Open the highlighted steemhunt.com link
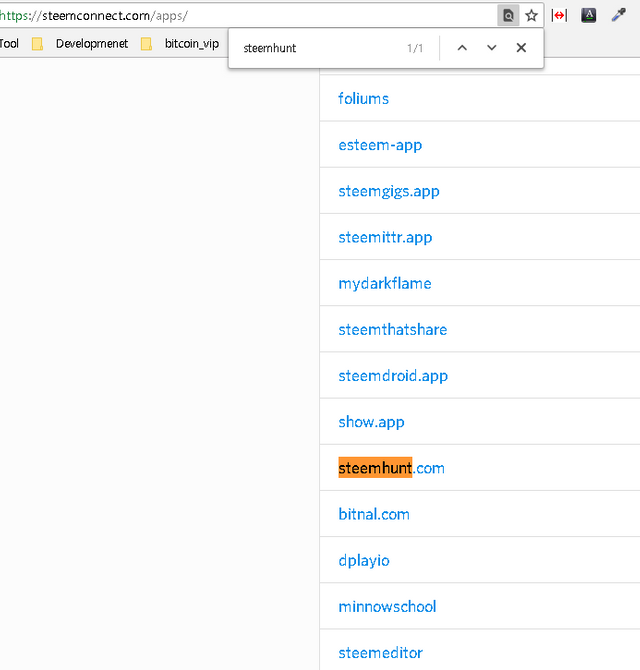Image resolution: width=640 pixels, height=670 pixels. pyautogui.click(x=391, y=468)
